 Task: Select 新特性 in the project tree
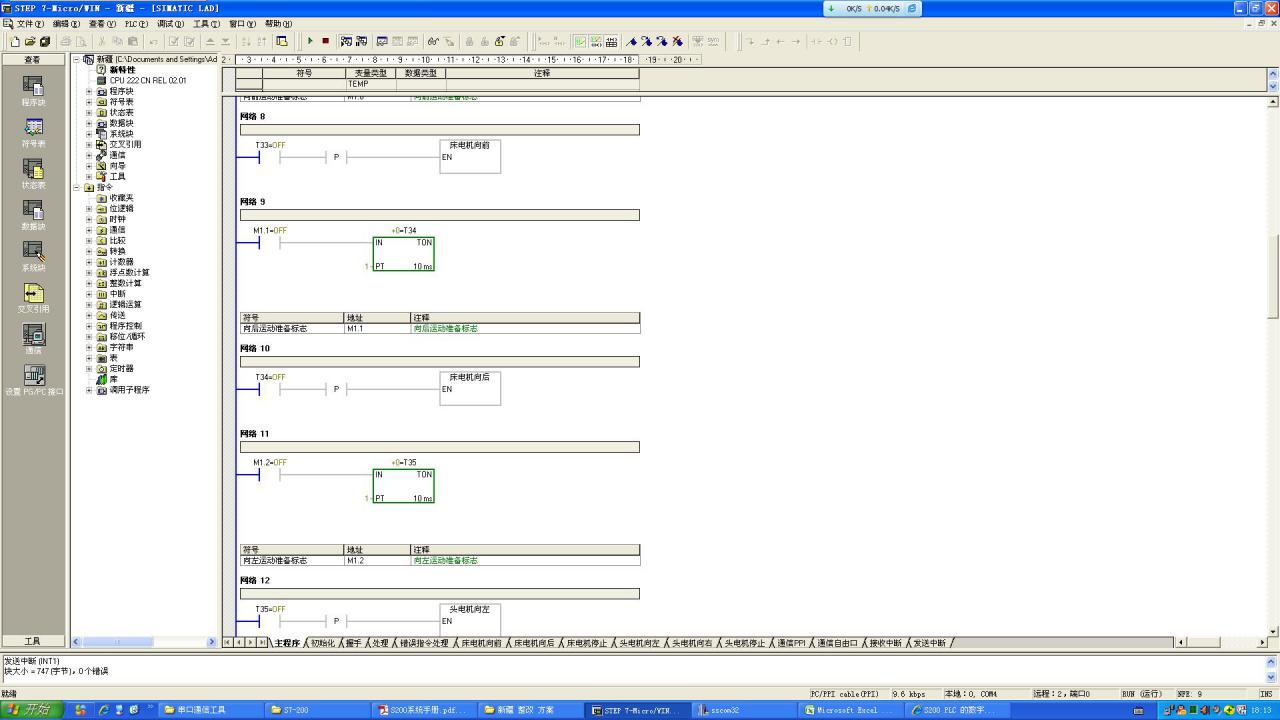click(115, 70)
